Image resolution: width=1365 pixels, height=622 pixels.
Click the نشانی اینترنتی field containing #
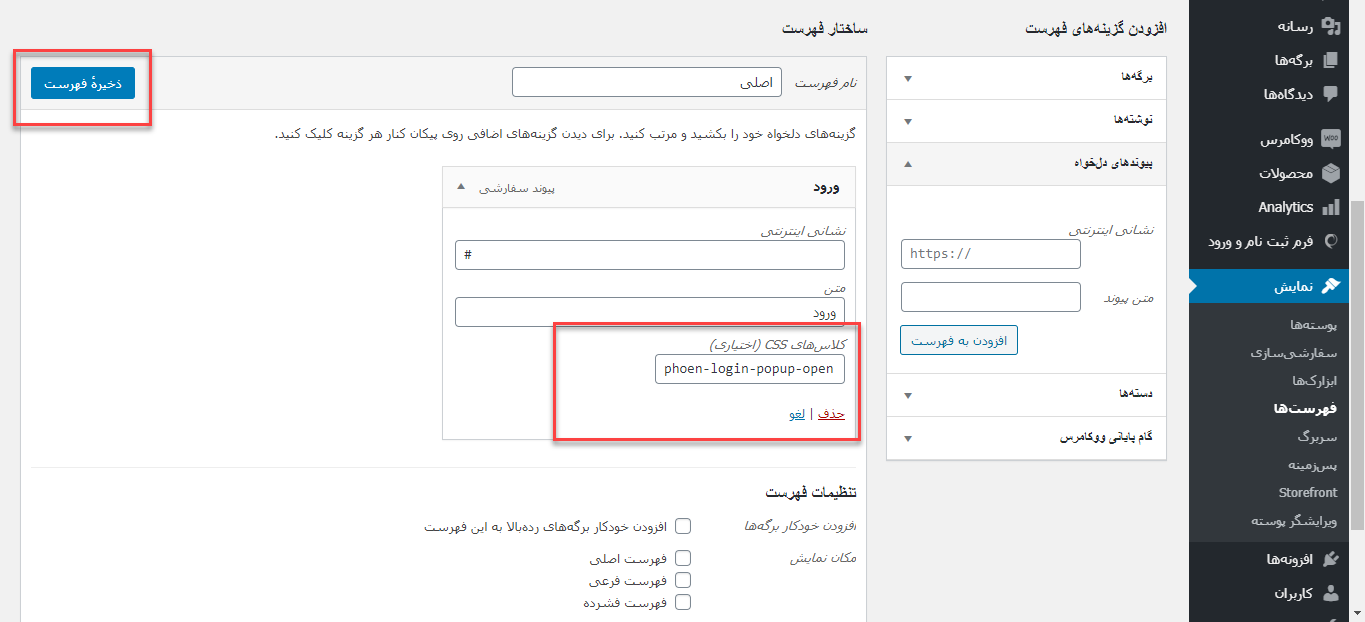(650, 255)
